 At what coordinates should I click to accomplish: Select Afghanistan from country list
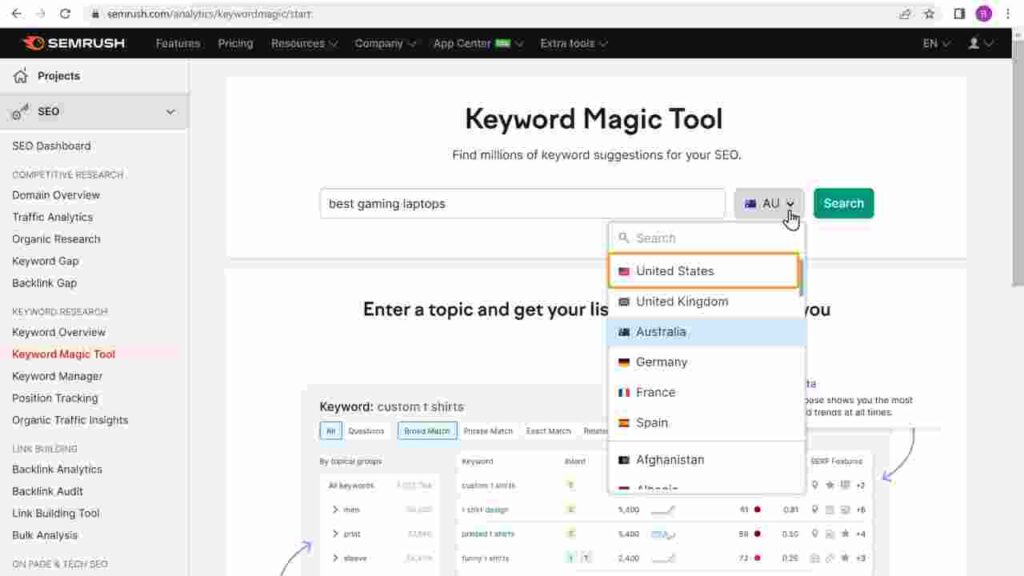(707, 460)
